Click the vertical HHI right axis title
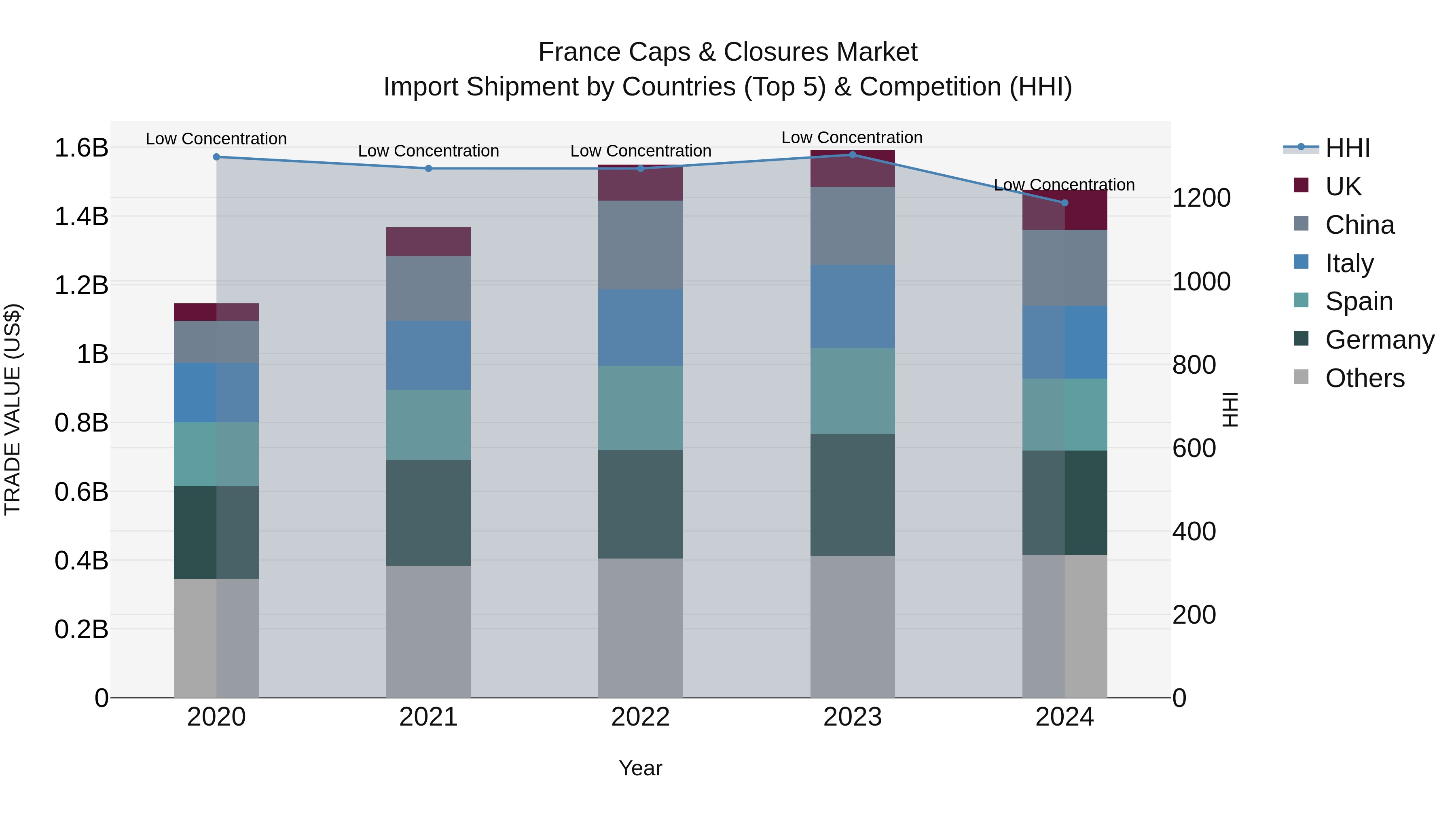Screen dimensions: 1456x819 point(1230,409)
